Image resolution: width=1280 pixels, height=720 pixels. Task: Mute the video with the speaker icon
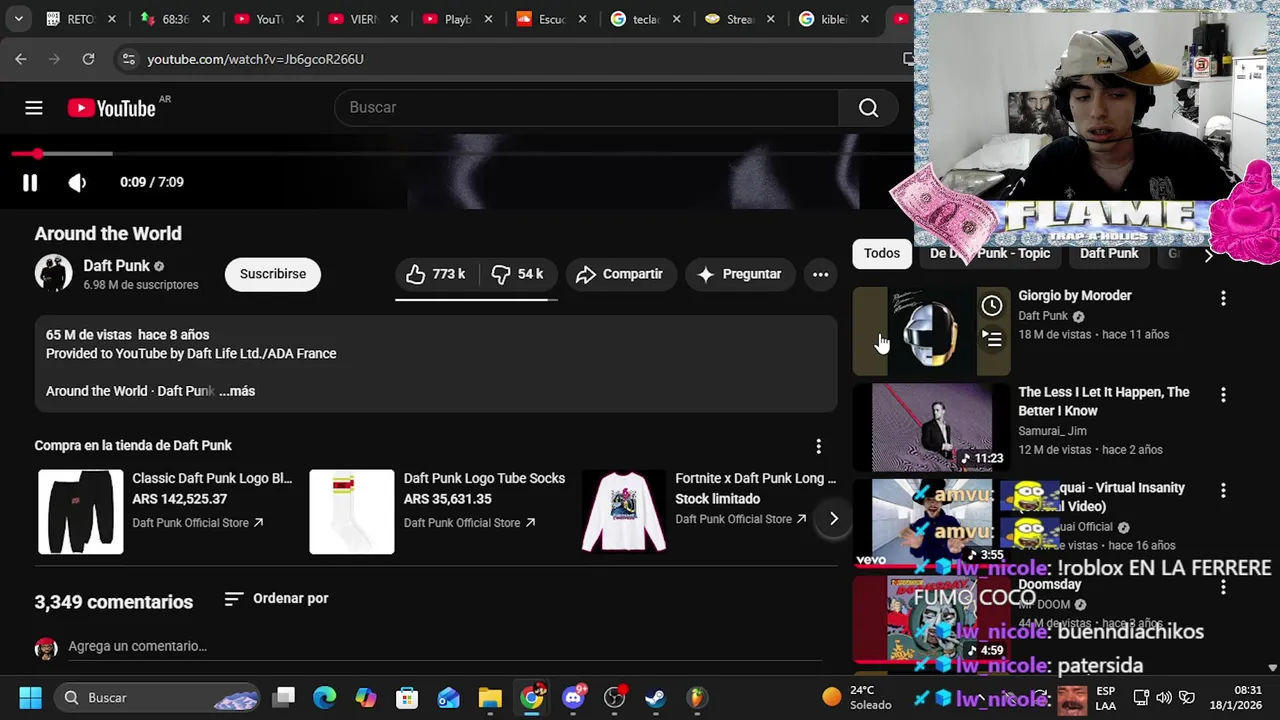click(77, 182)
